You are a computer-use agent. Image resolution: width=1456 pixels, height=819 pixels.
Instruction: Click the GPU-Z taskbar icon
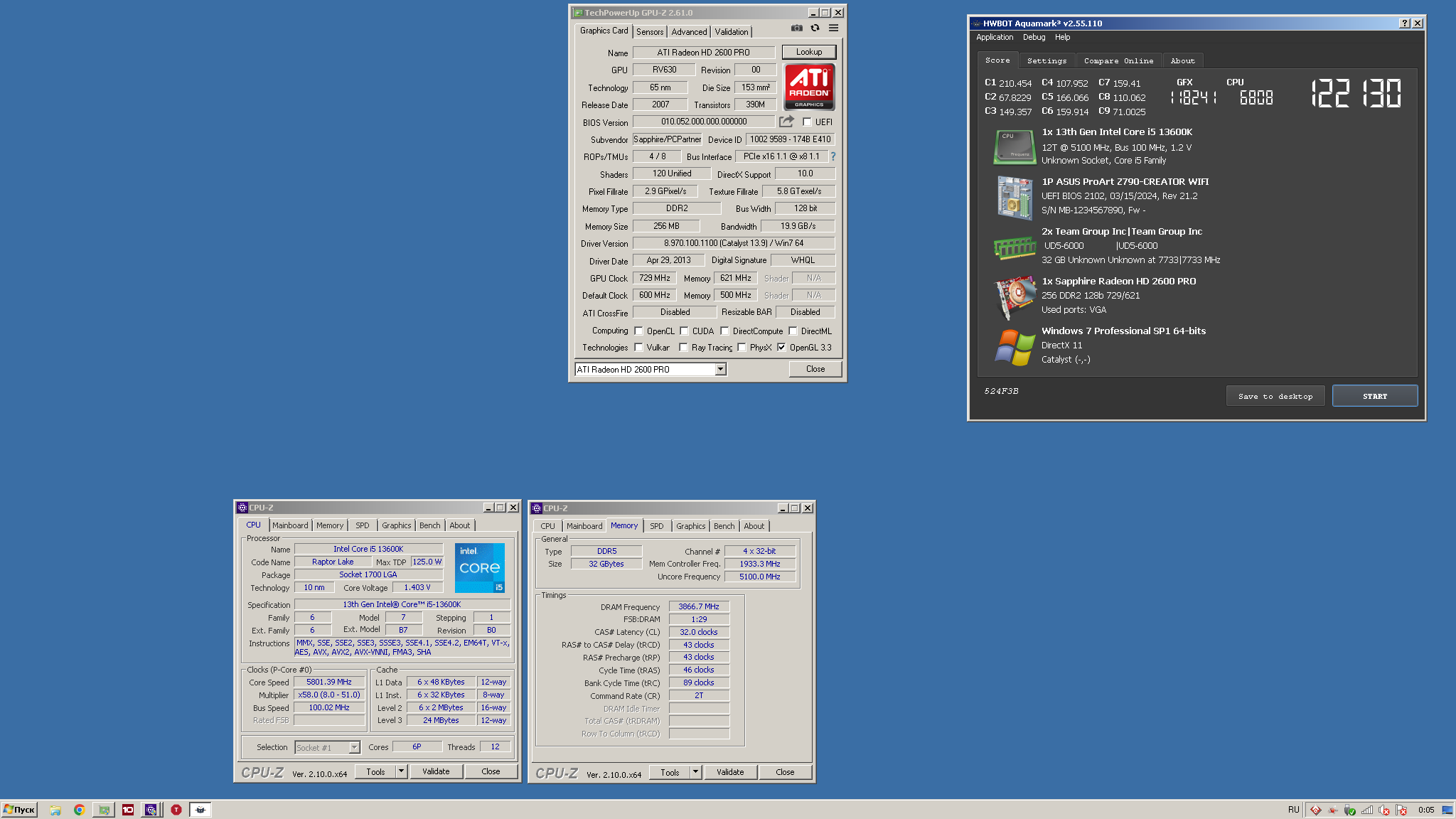[104, 810]
